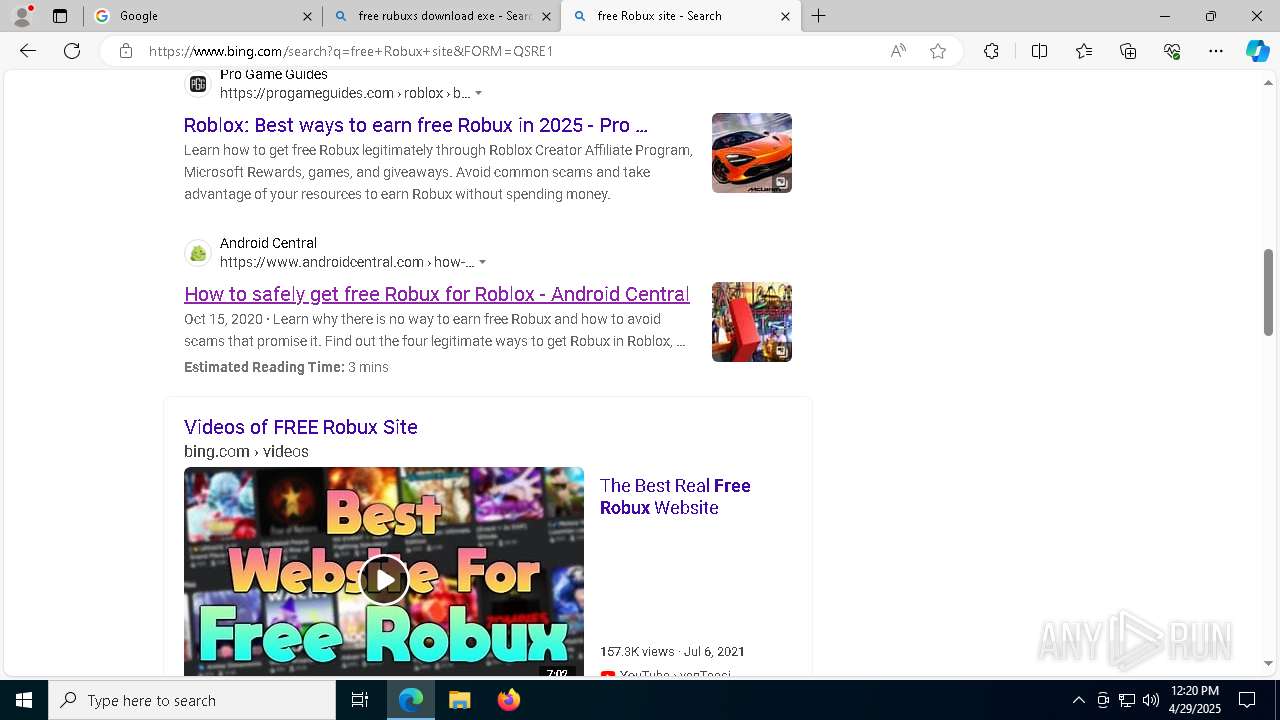This screenshot has height=720, width=1280.
Task: Click scrollbar up arrow
Action: [1269, 83]
